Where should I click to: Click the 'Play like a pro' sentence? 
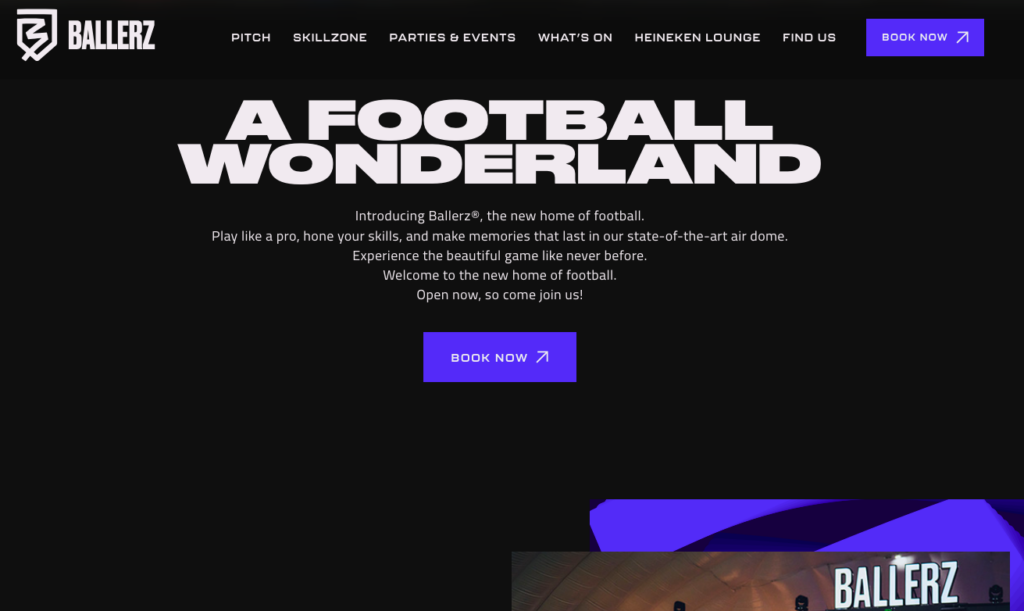(x=500, y=236)
